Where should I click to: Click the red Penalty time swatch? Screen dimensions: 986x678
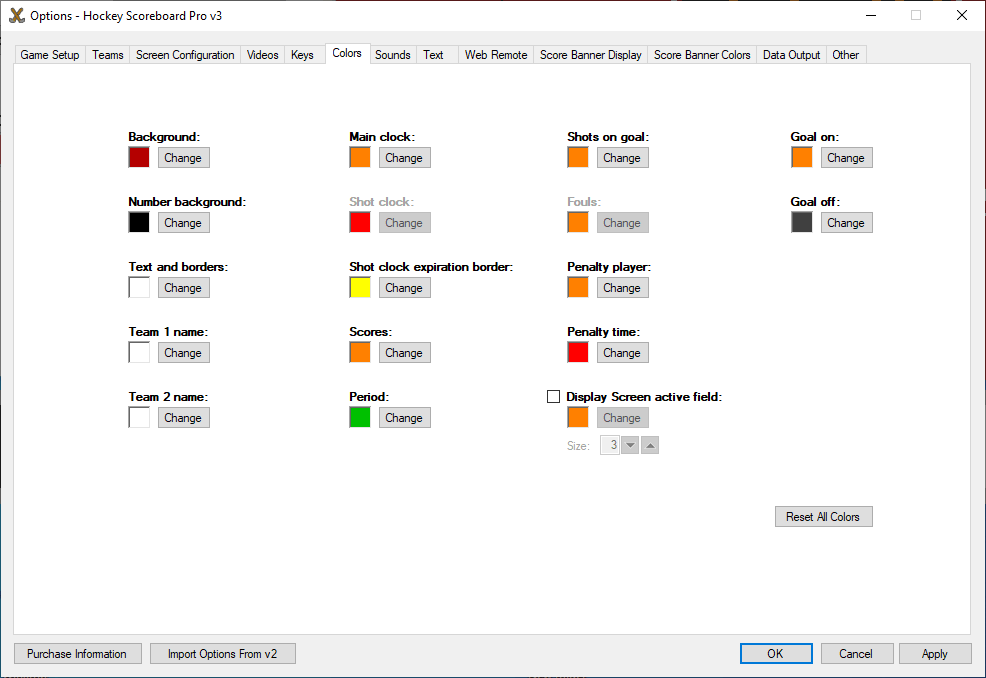coord(578,352)
